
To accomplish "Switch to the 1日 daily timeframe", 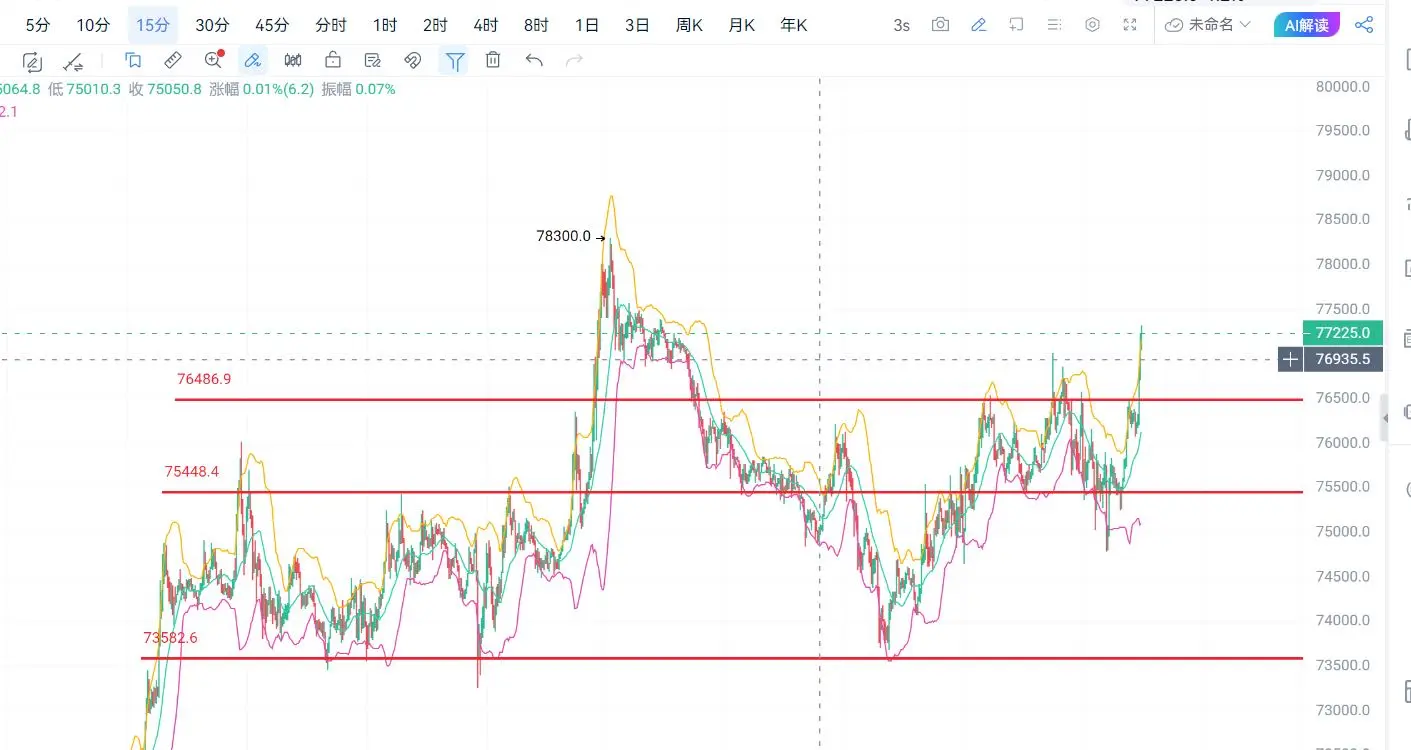I will (587, 25).
